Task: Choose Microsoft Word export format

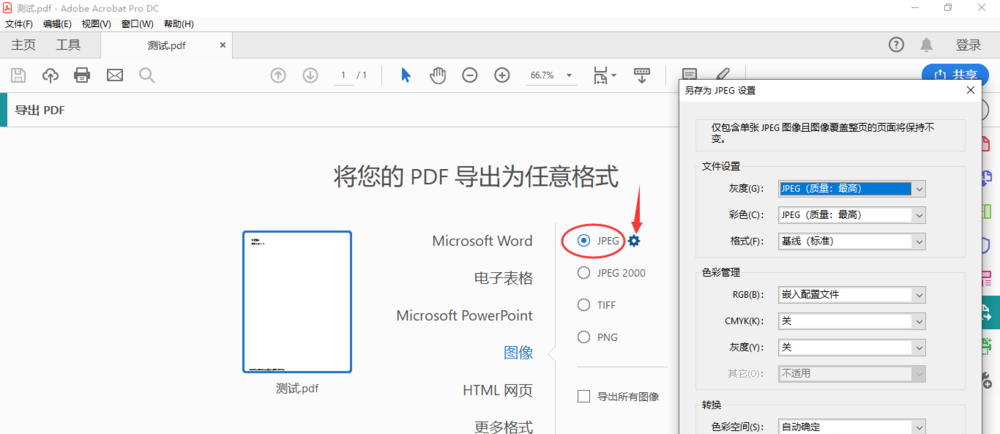Action: point(482,241)
